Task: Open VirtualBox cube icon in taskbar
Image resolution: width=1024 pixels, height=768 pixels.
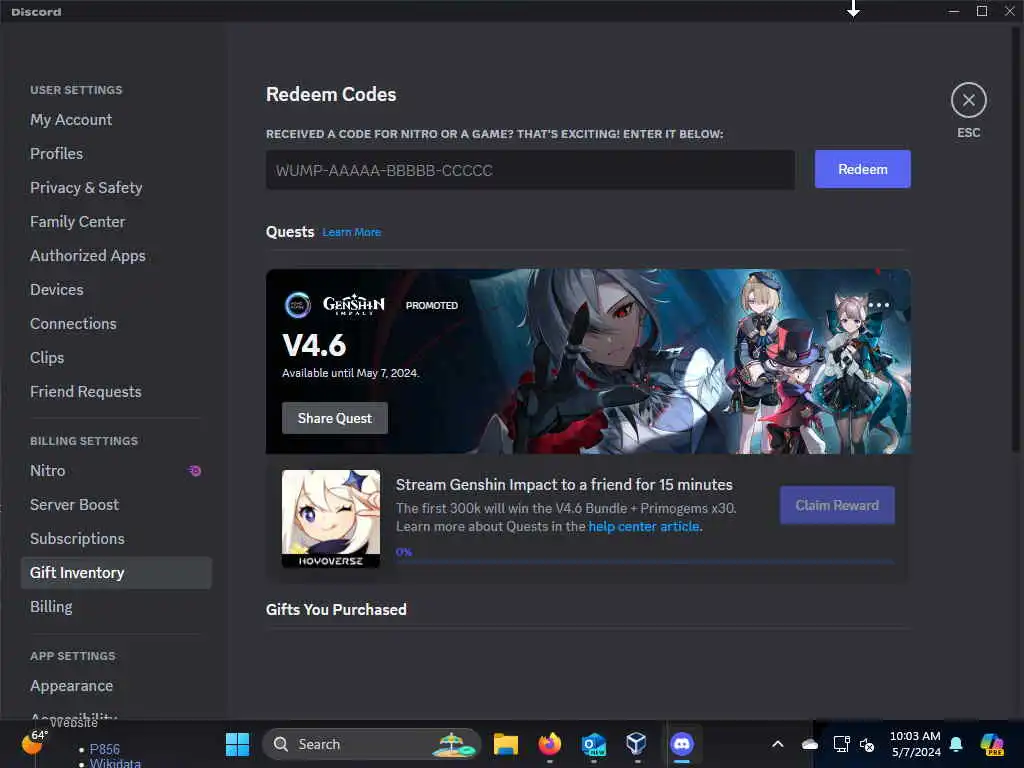Action: click(636, 744)
